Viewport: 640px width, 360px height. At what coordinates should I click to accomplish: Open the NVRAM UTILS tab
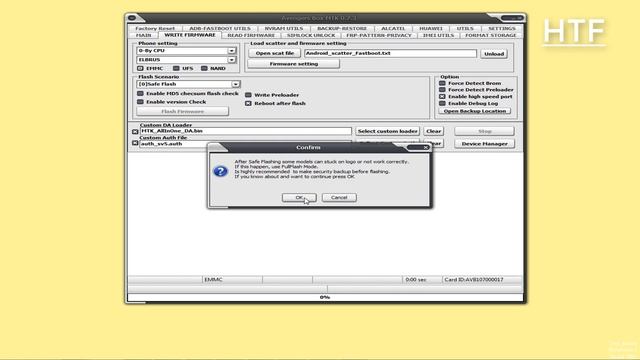click(284, 29)
